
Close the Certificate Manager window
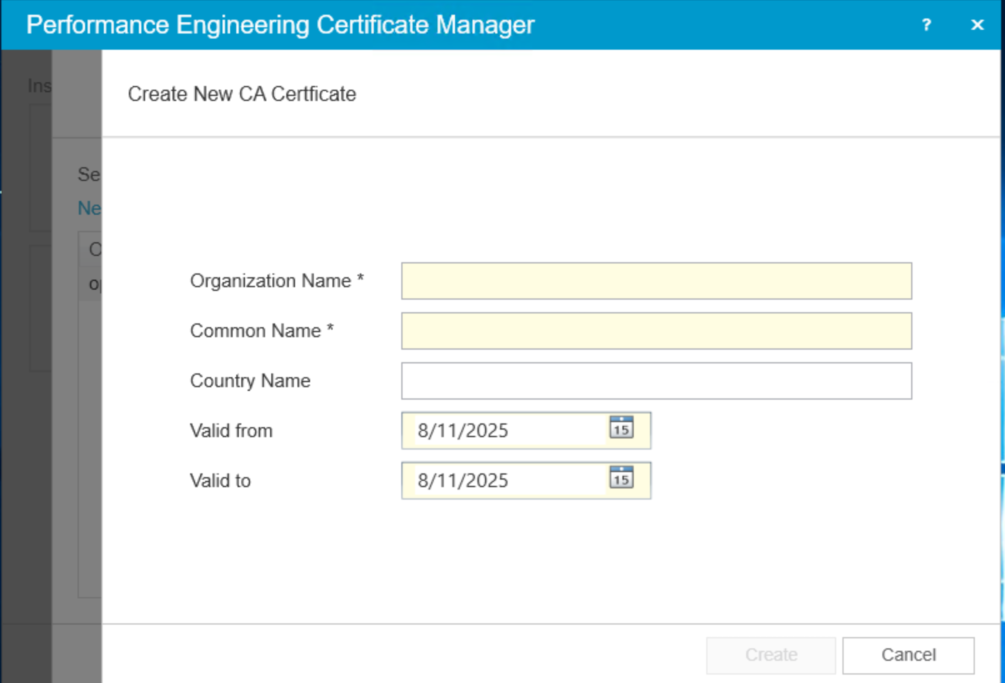coord(977,25)
